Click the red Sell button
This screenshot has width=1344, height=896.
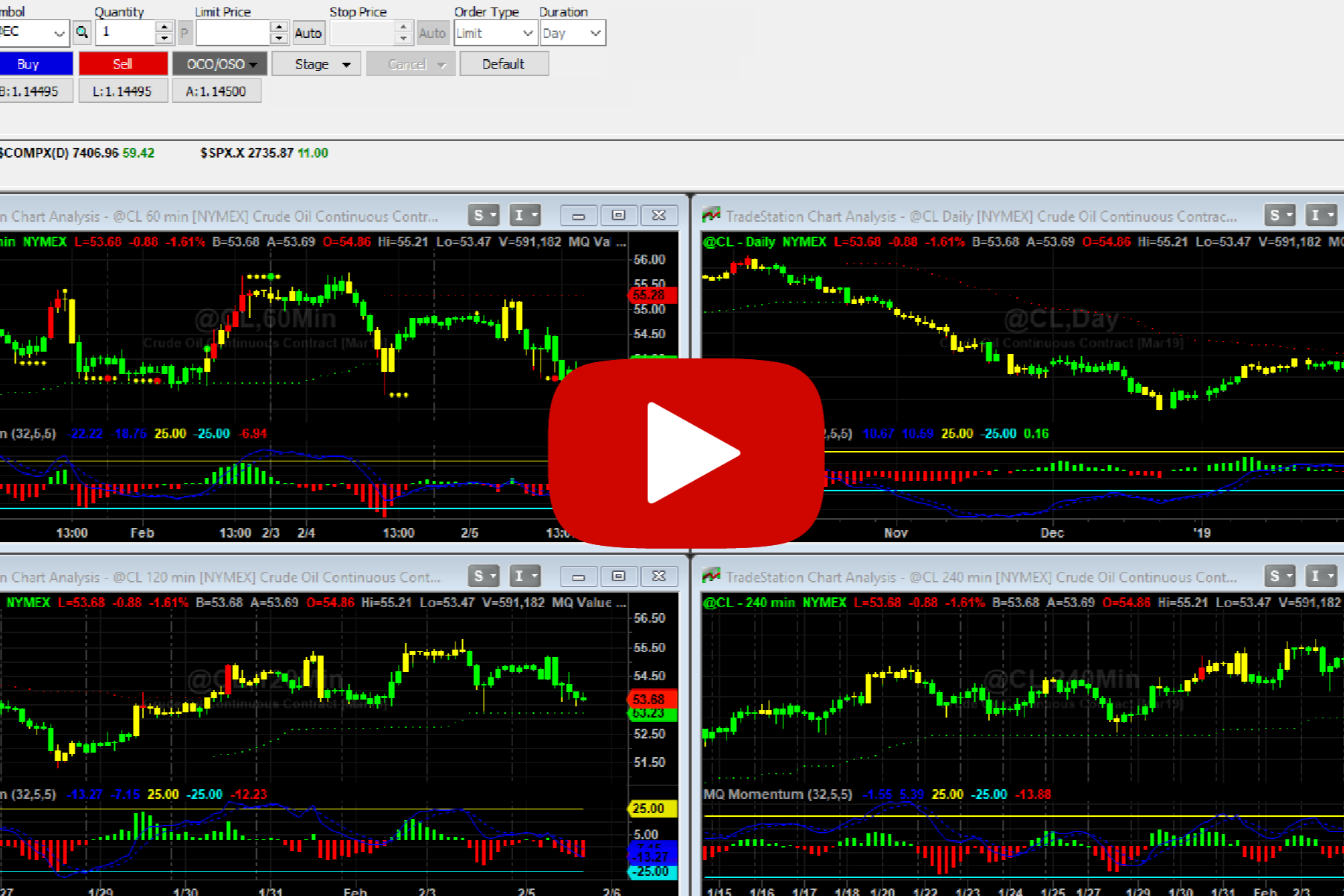tap(123, 64)
